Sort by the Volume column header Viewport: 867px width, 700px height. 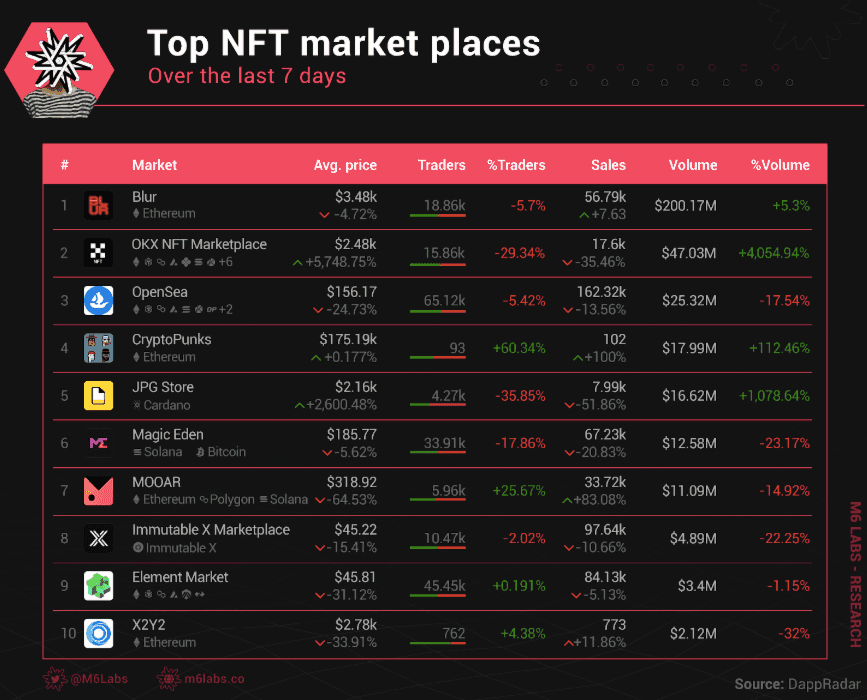[693, 165]
